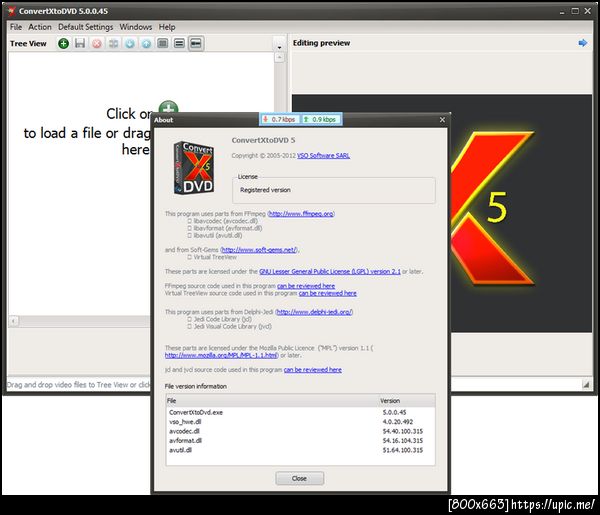Click version value 54.16.104.315
This screenshot has height=515, width=600.
(403, 440)
